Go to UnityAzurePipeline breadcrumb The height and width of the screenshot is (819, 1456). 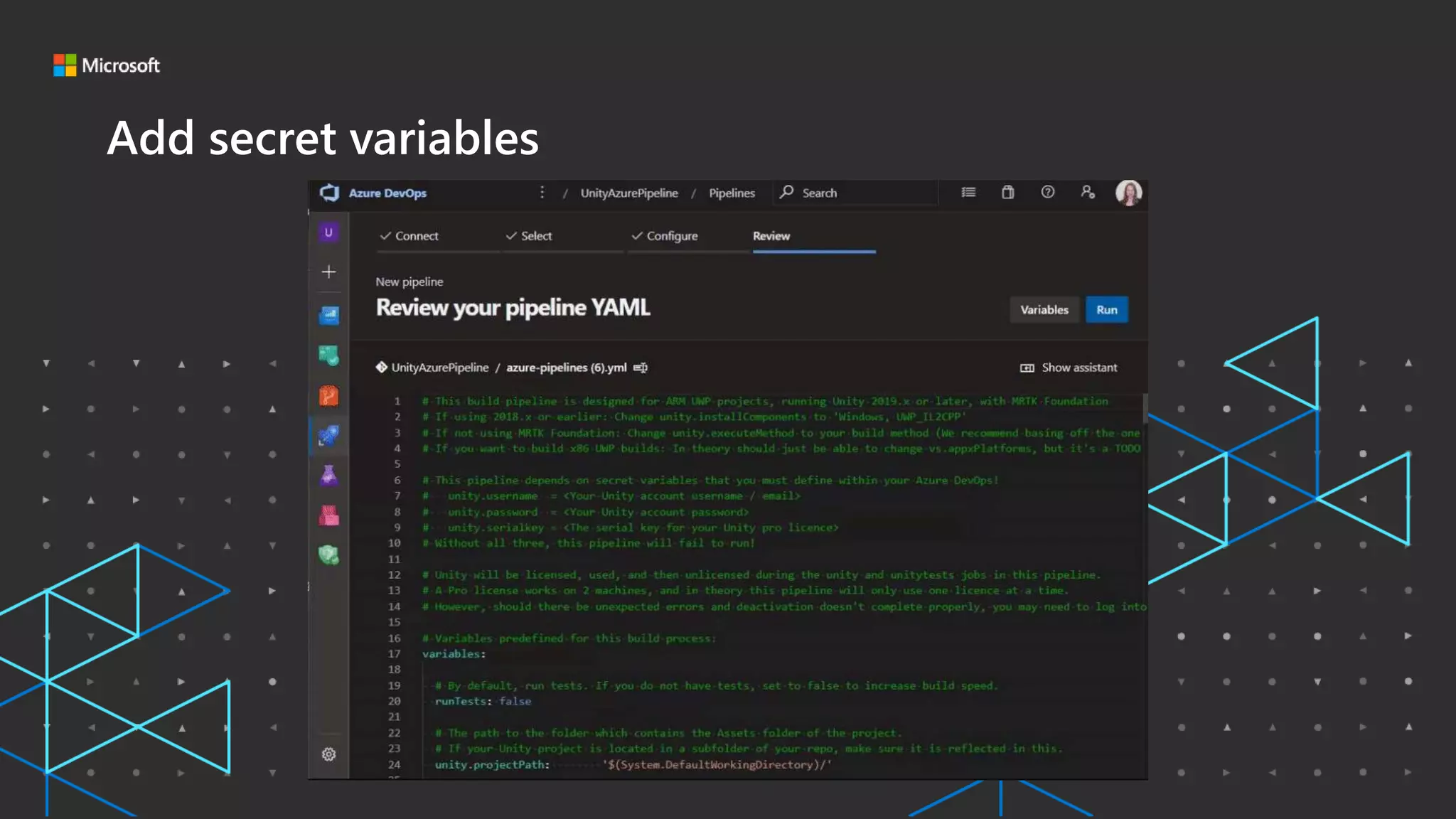click(629, 193)
